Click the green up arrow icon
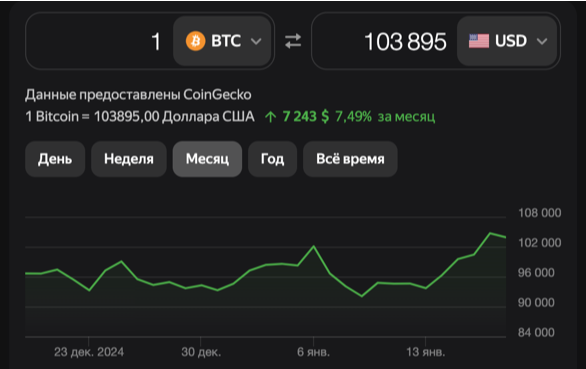 (x=271, y=117)
